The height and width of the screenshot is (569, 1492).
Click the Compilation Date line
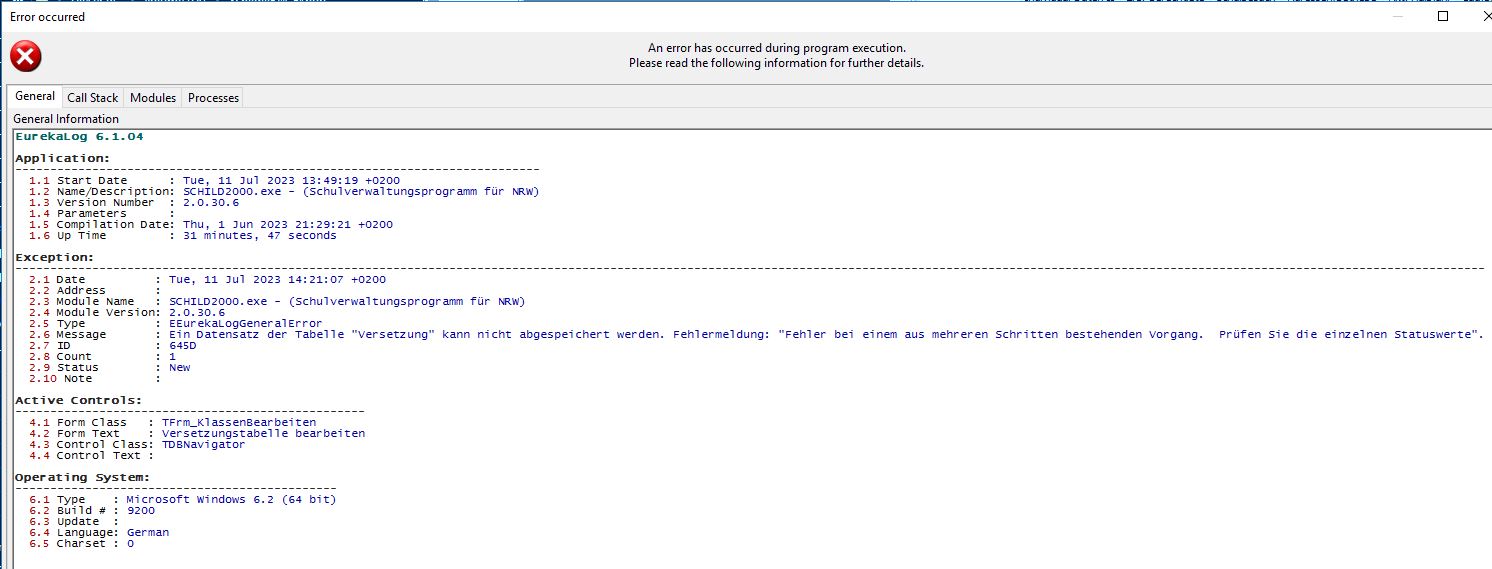pyautogui.click(x=211, y=224)
